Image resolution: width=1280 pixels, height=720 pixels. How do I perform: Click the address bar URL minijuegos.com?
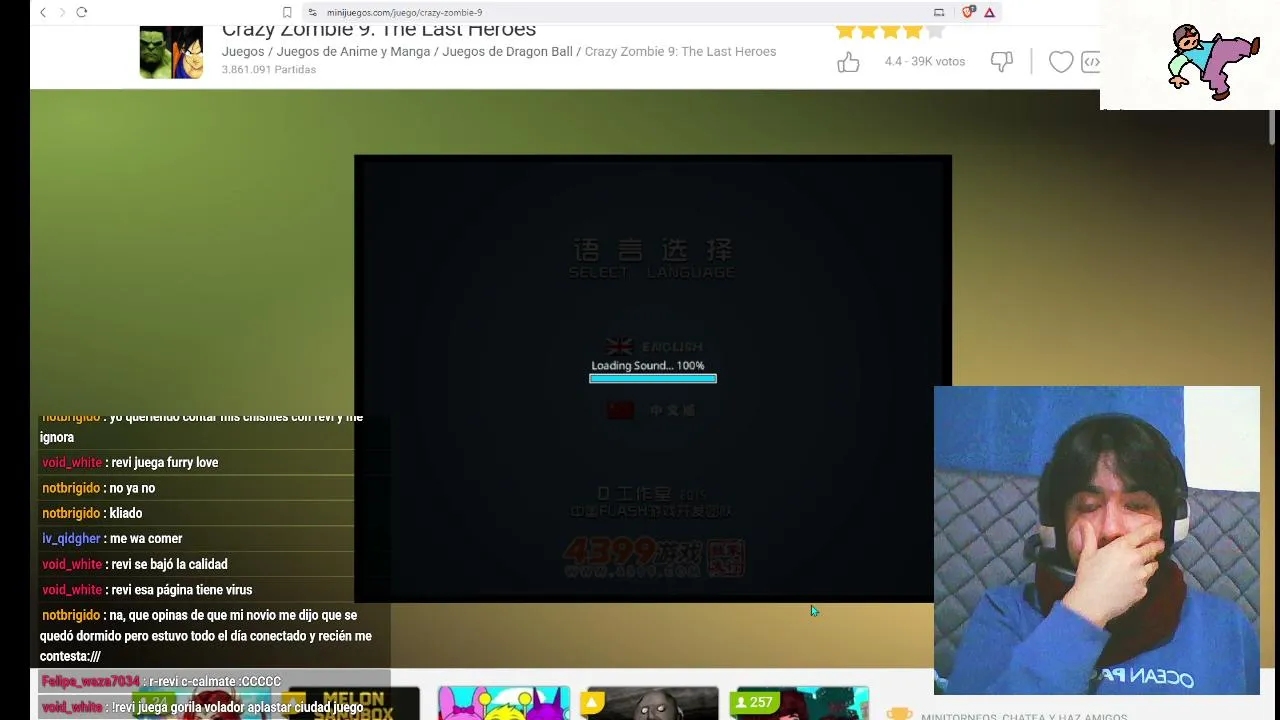point(404,13)
